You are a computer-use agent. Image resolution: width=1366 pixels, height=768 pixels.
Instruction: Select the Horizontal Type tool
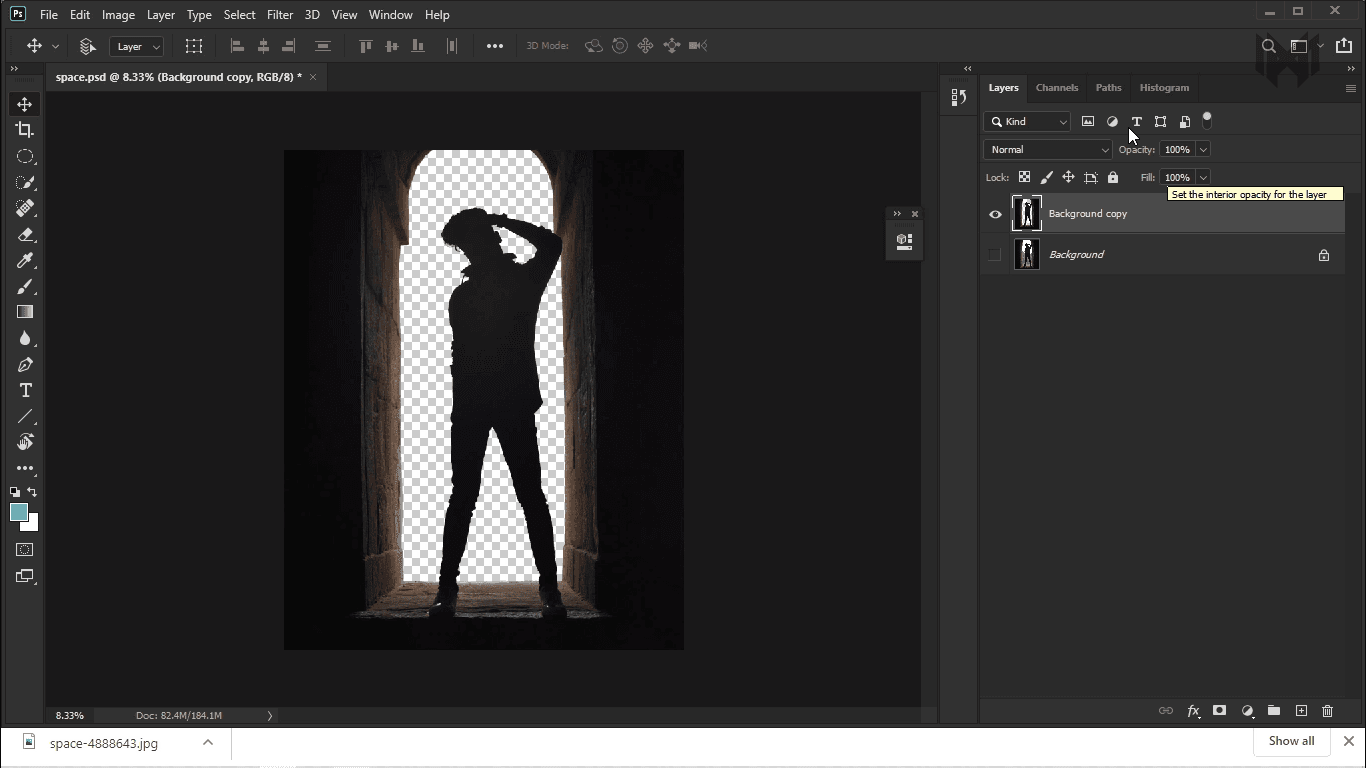pyautogui.click(x=25, y=390)
